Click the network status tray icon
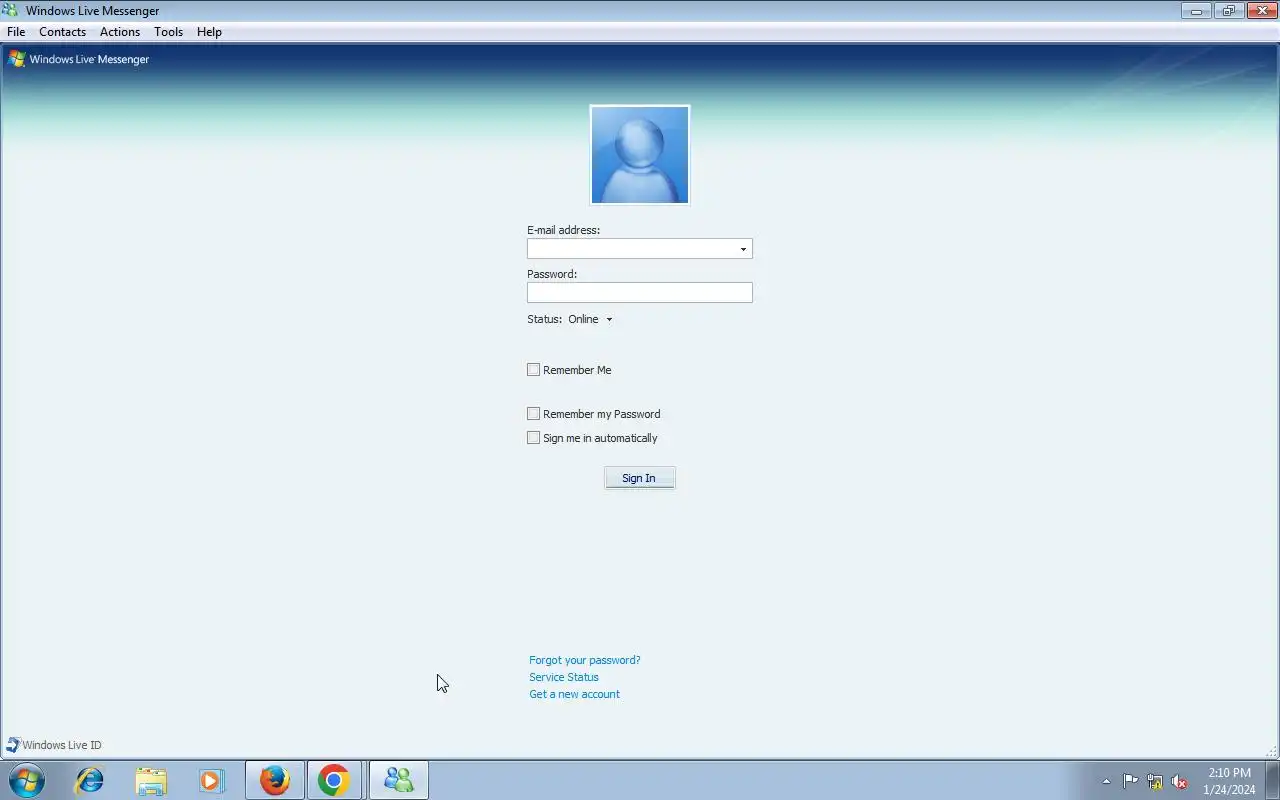 (x=1155, y=781)
